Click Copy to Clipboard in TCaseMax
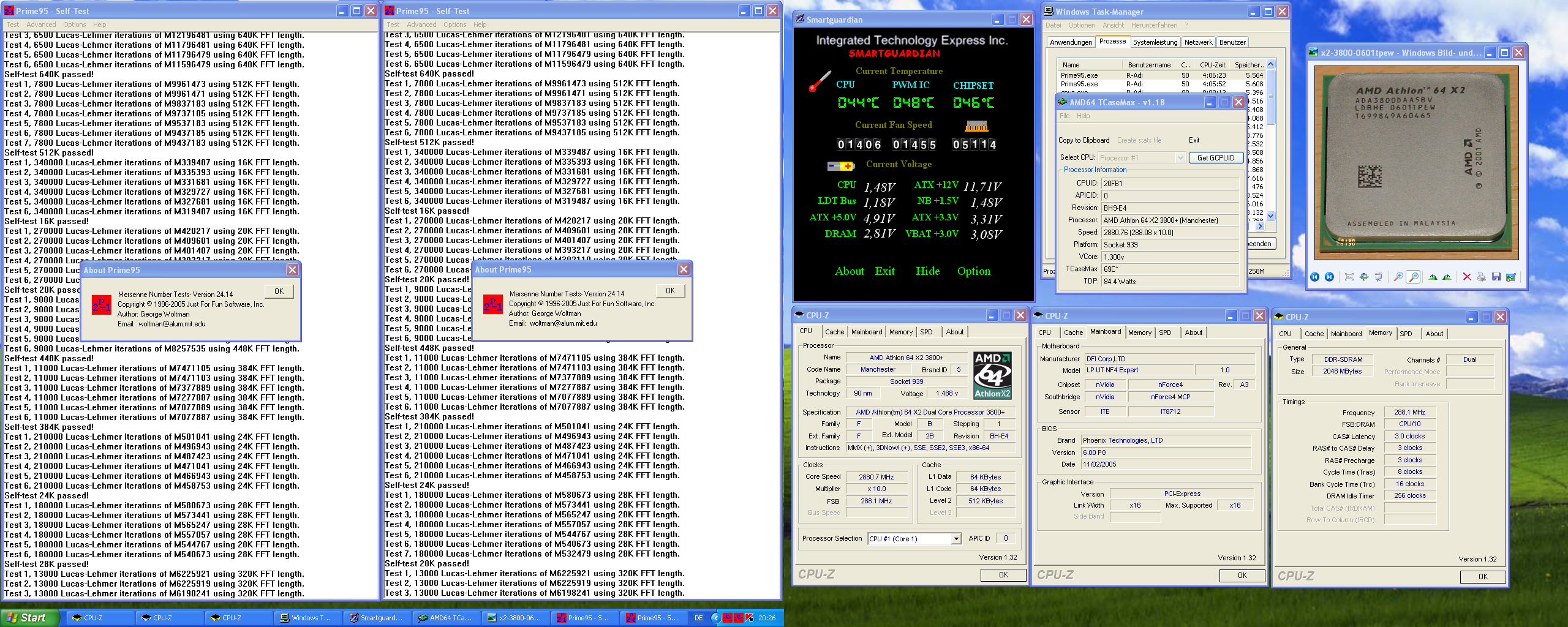Screen dimensions: 1568x627 coord(1084,140)
